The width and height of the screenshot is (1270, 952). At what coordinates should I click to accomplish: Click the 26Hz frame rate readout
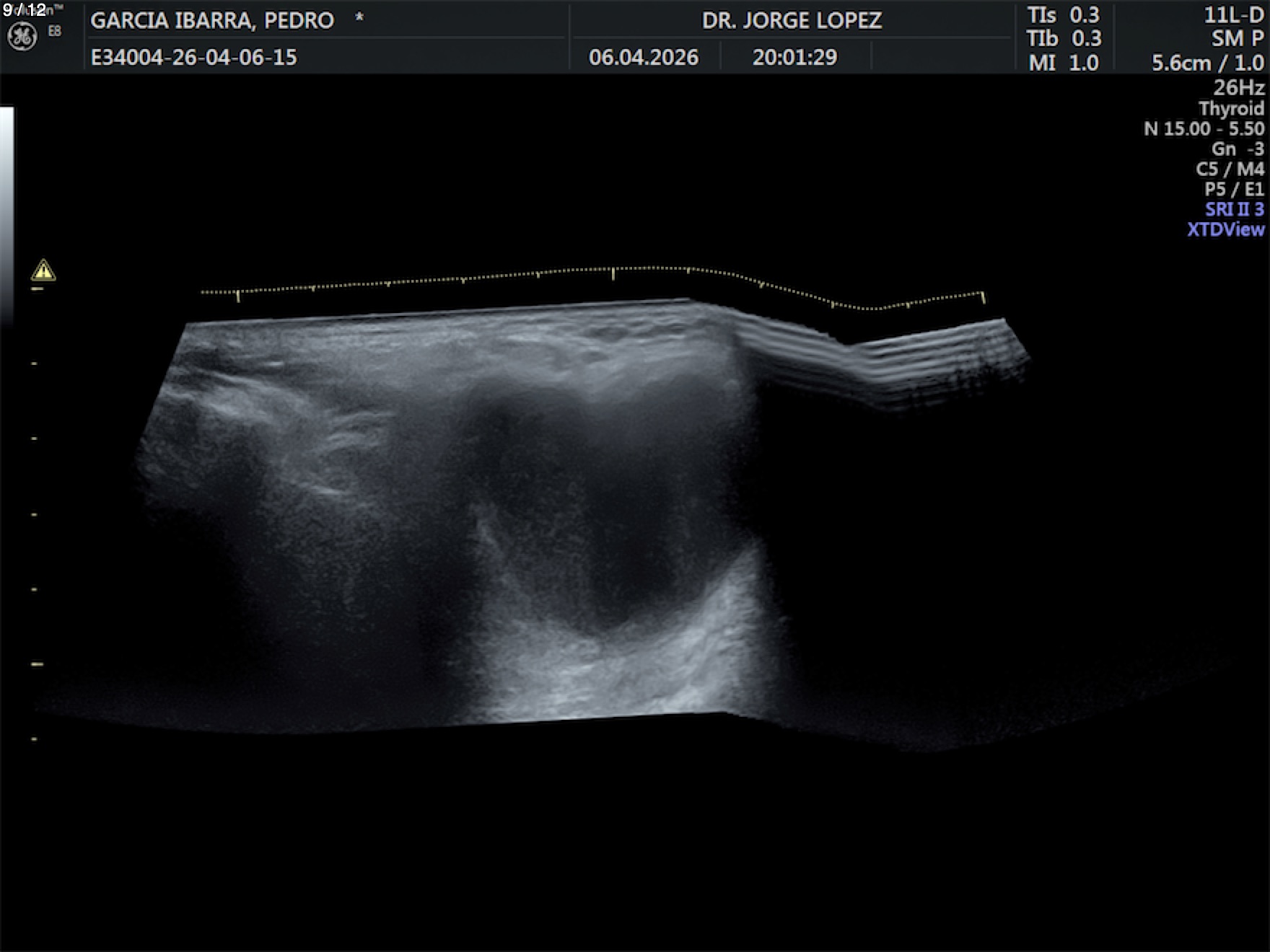[1238, 88]
